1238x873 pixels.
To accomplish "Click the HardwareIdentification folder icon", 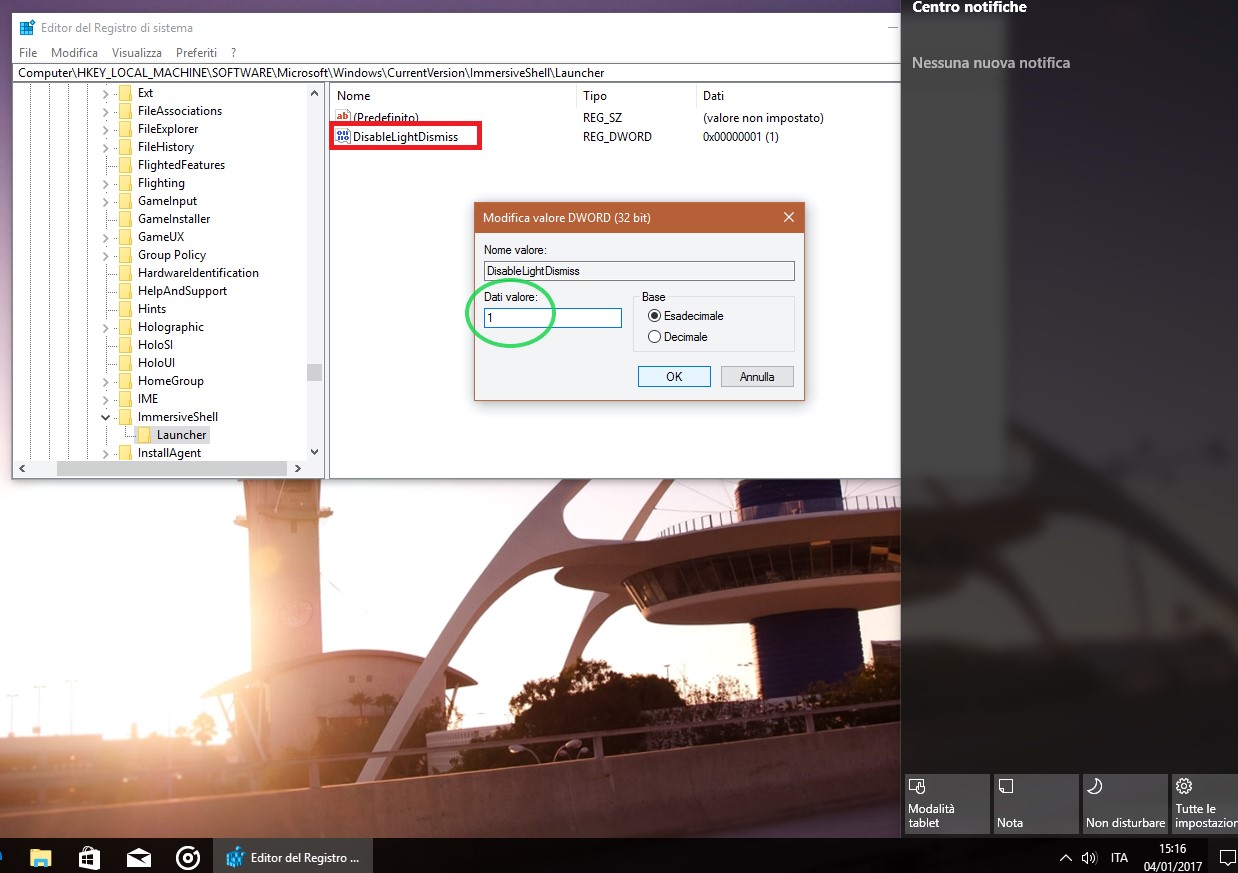I will tap(125, 273).
